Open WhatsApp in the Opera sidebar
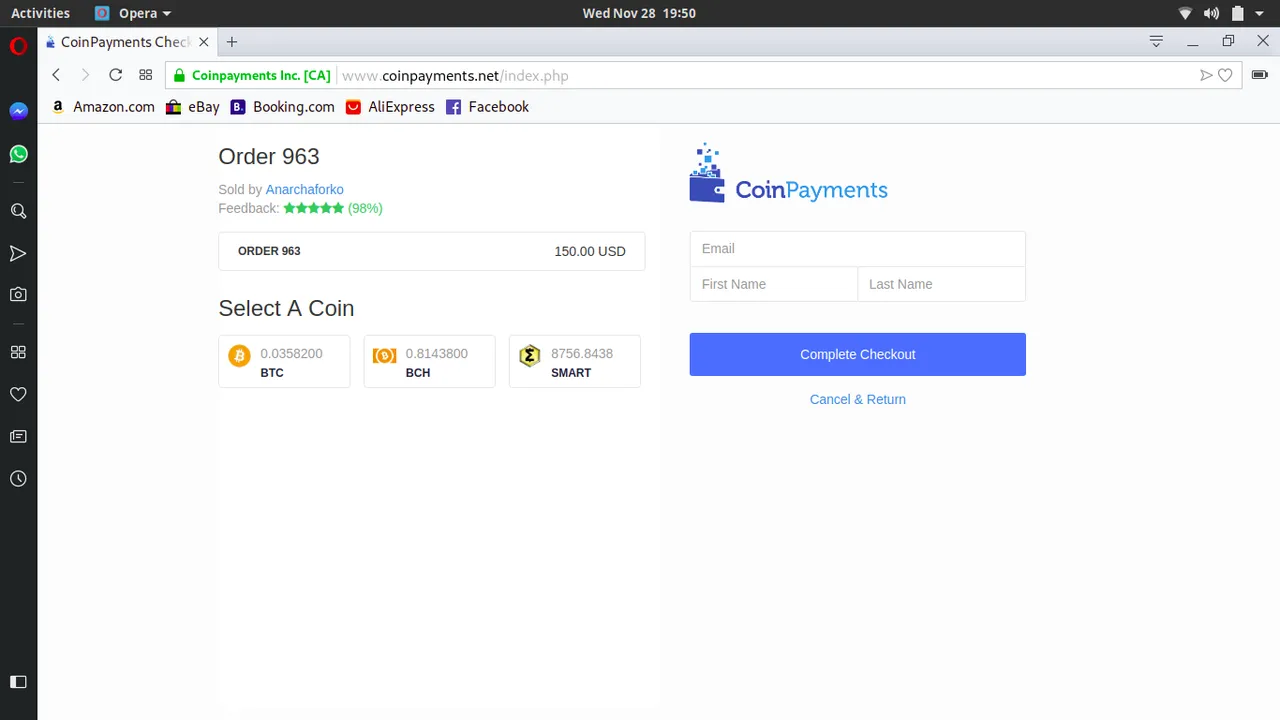 (x=18, y=154)
